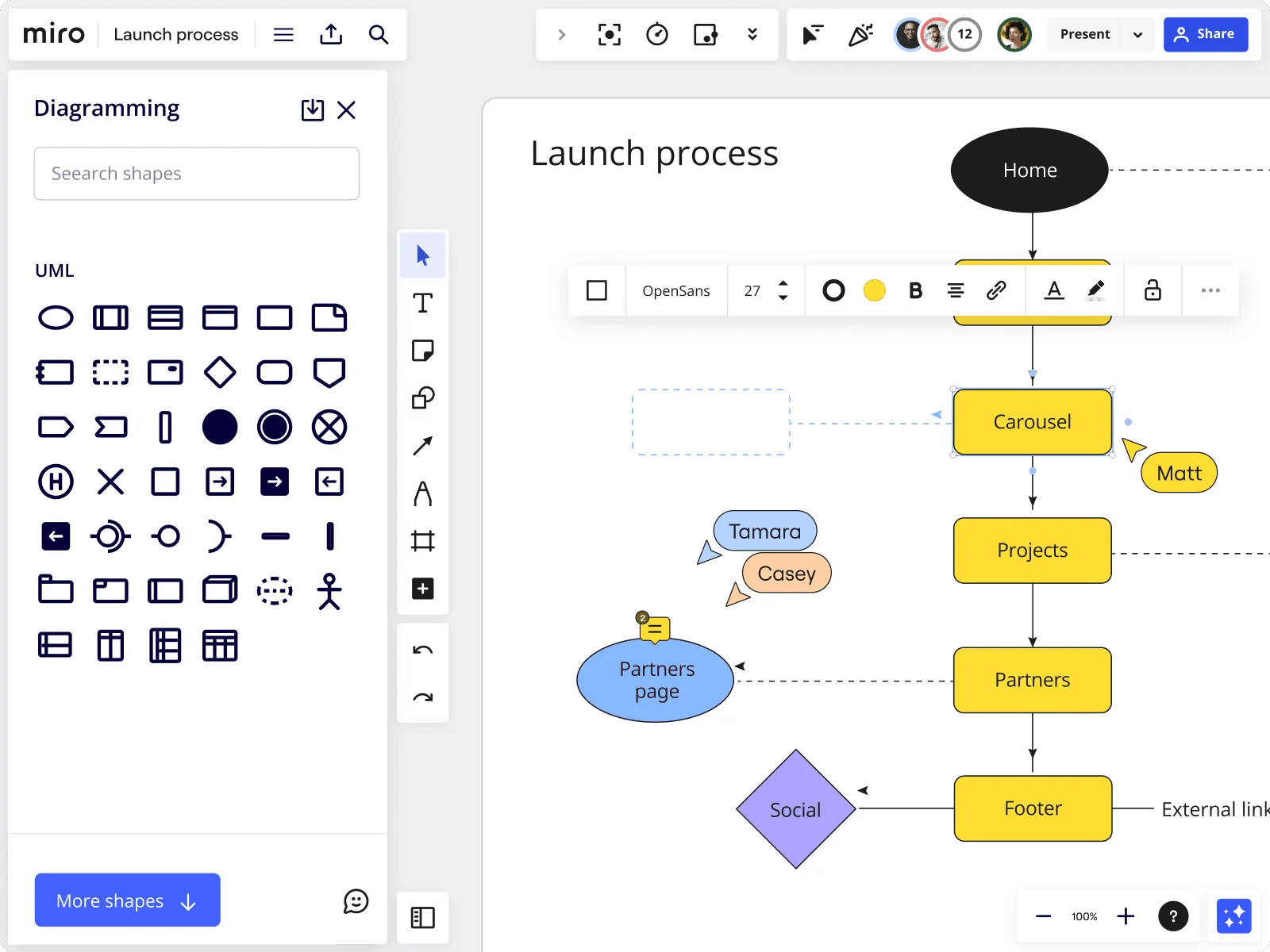Open the more options ellipsis menu

click(x=1210, y=290)
